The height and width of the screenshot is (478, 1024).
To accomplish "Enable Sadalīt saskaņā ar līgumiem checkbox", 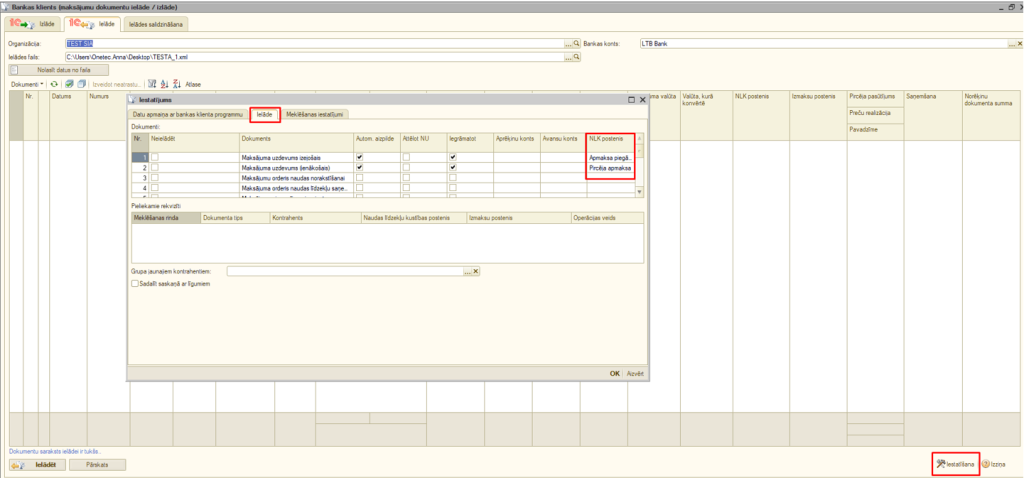I will (x=136, y=284).
